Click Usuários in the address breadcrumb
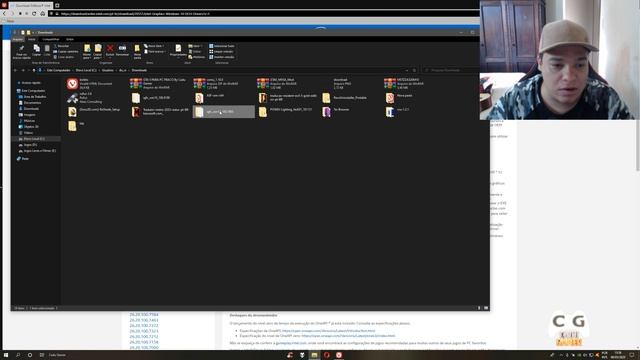This screenshot has width=640, height=360. 108,70
